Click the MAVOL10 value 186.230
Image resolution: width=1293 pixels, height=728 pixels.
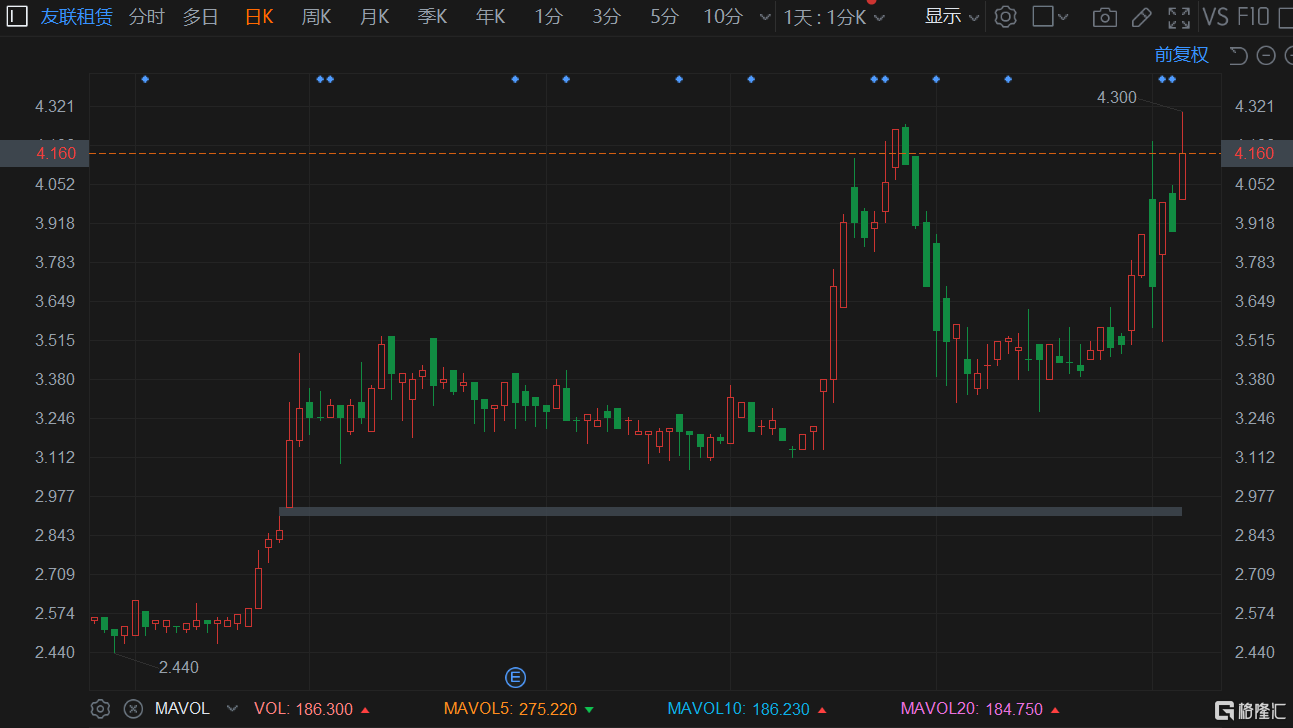781,709
